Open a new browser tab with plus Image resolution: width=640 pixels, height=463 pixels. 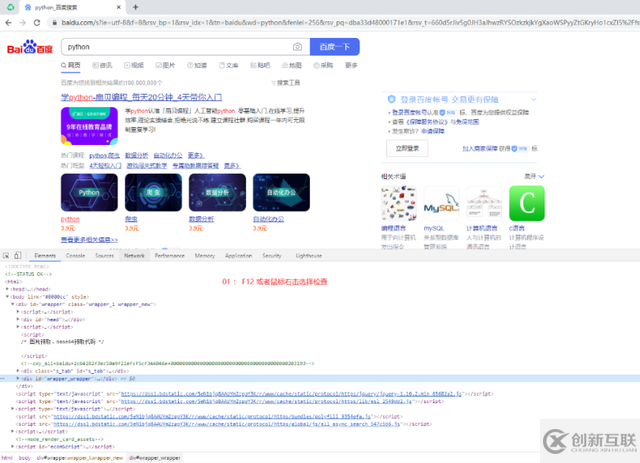[136, 7]
